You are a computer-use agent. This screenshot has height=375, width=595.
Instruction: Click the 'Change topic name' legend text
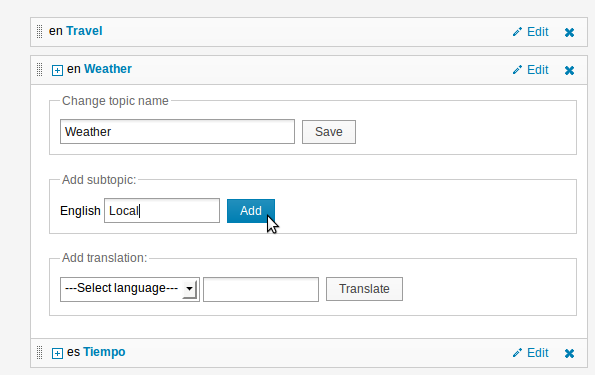tap(115, 101)
